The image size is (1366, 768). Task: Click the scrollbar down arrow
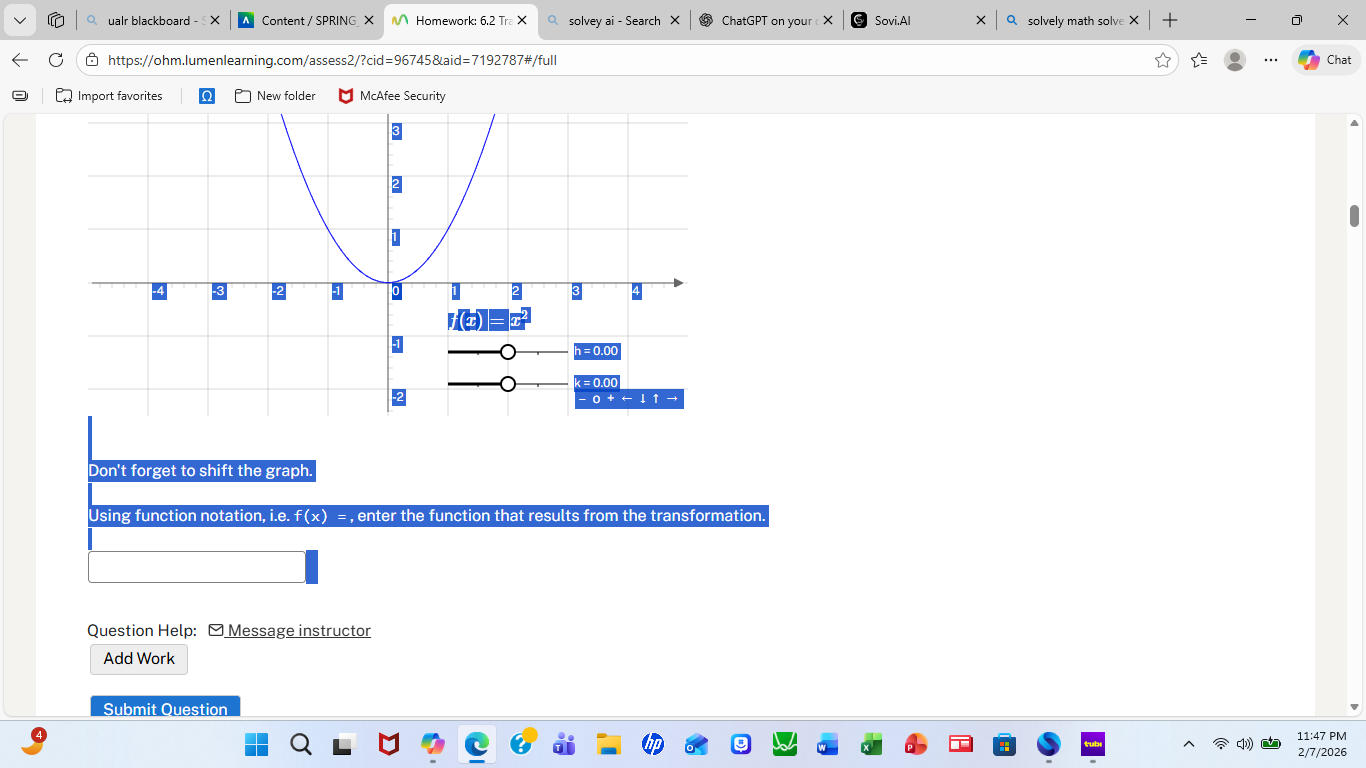(1355, 706)
